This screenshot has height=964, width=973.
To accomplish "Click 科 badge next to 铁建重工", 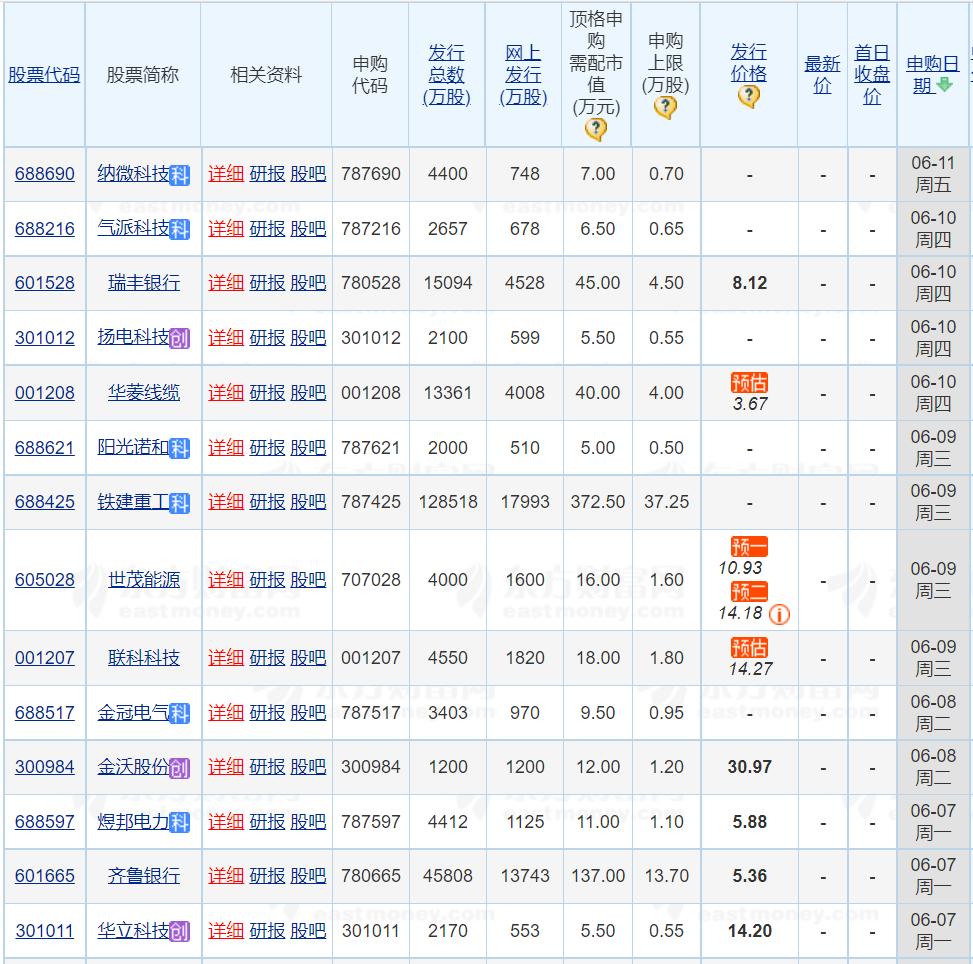I will (x=179, y=503).
